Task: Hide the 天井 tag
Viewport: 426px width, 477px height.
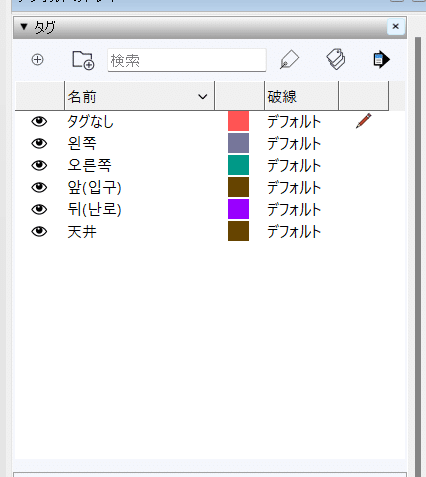Action: (x=39, y=231)
